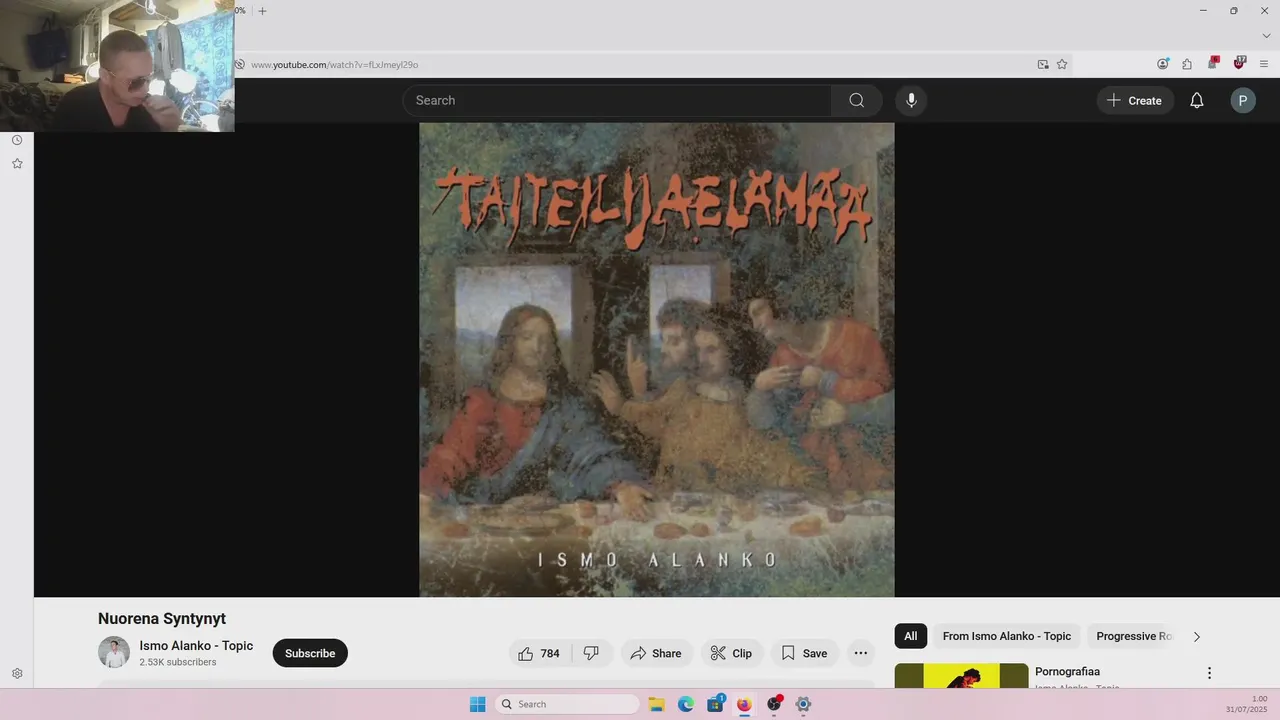Open picture-in-picture icon in address bar

coord(1043,64)
